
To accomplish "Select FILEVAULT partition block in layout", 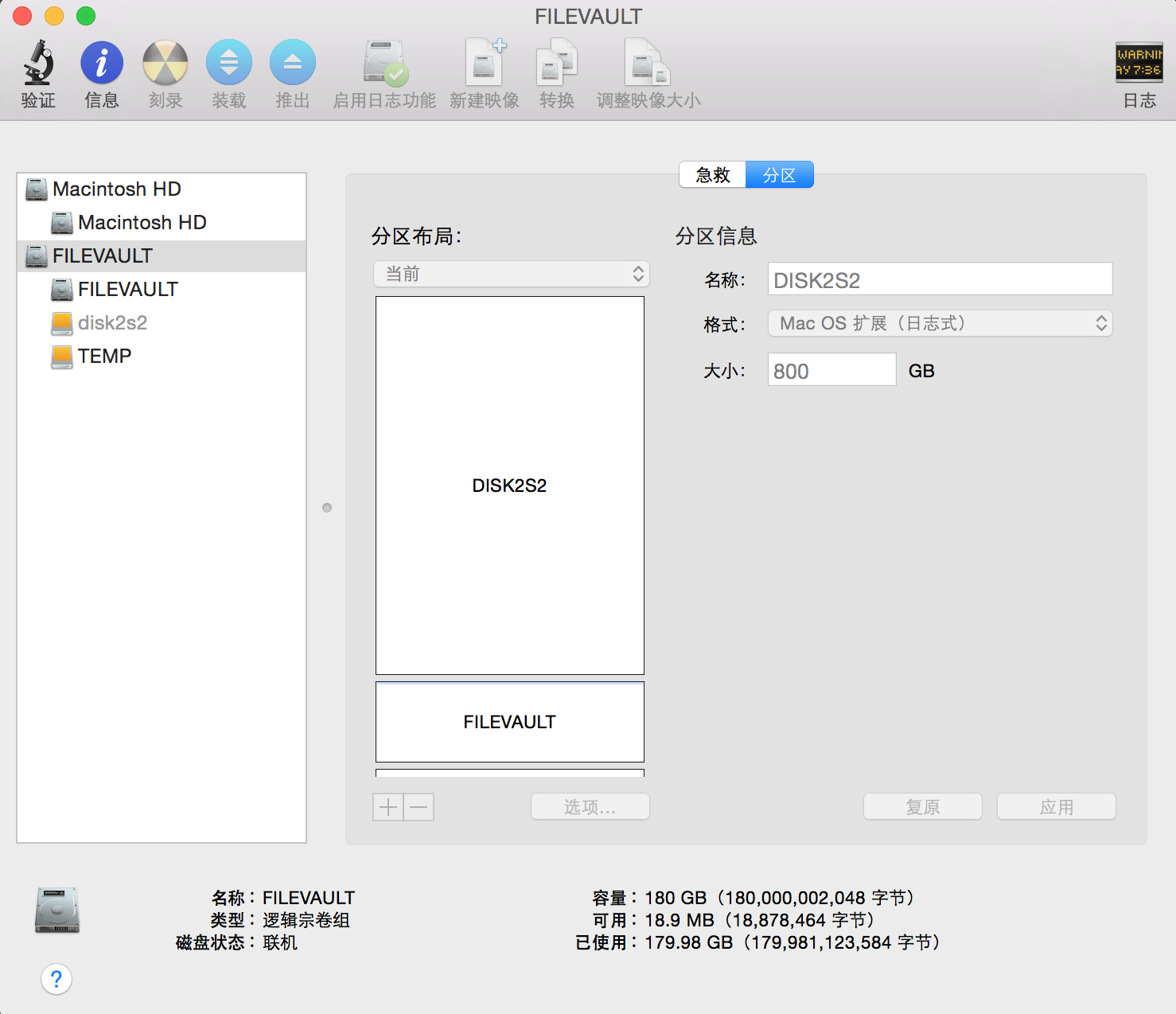I will click(x=510, y=722).
